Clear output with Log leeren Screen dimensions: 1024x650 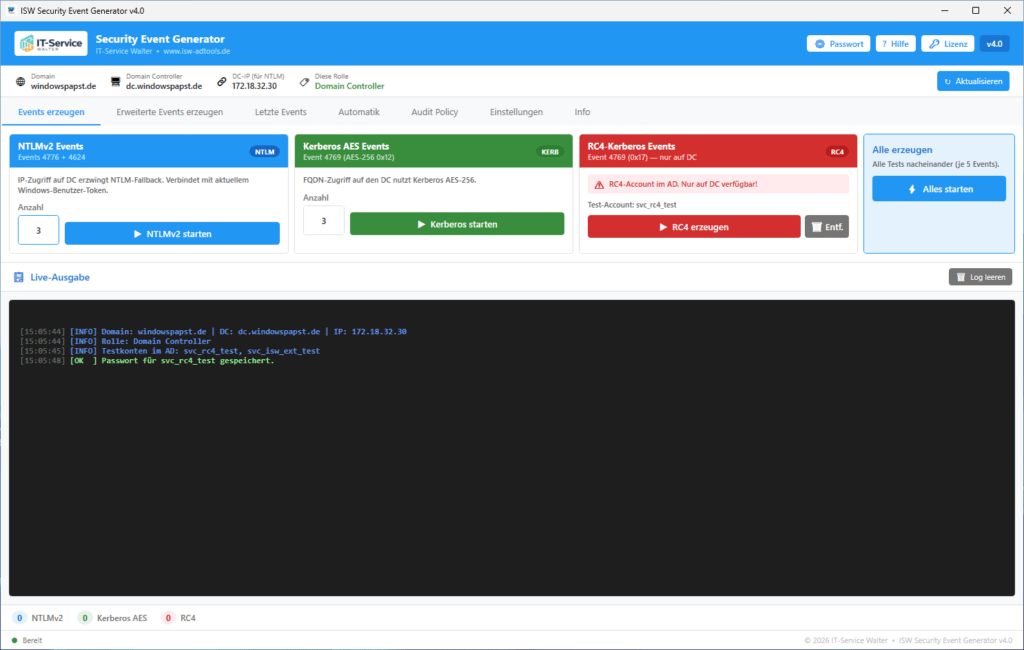[x=980, y=277]
